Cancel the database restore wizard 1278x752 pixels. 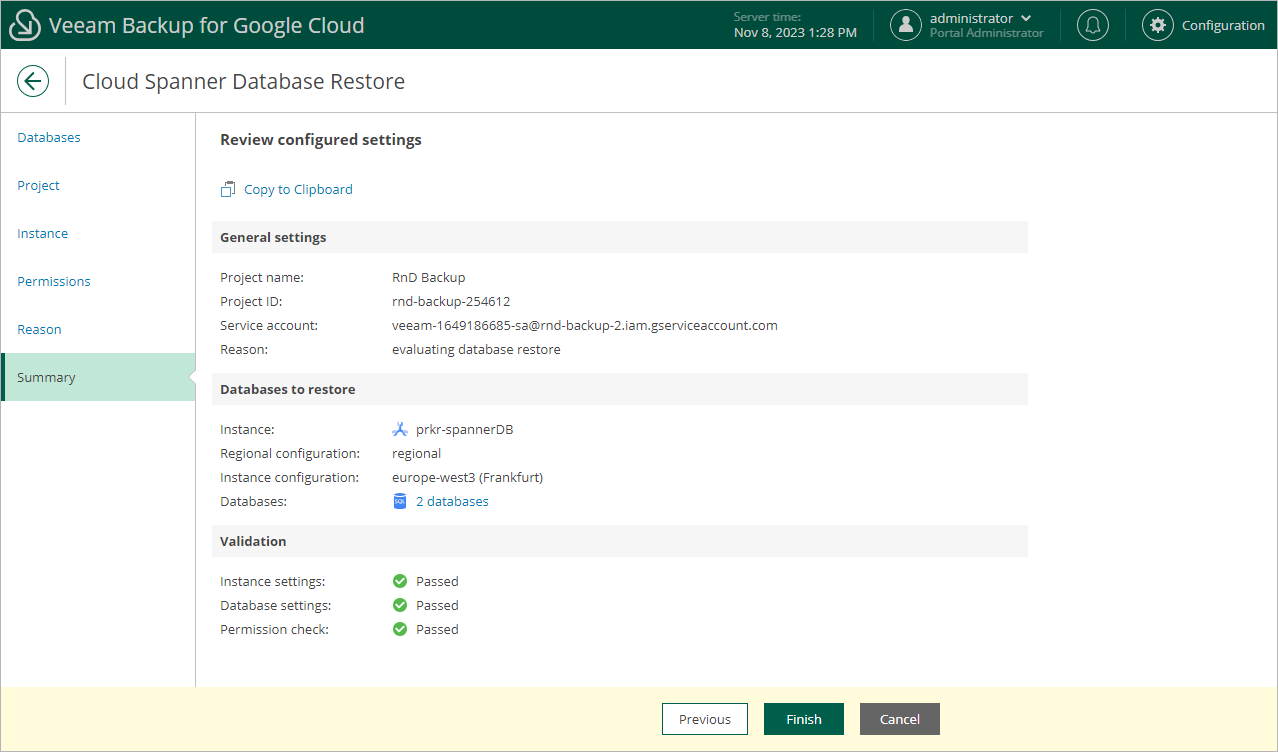pos(899,719)
